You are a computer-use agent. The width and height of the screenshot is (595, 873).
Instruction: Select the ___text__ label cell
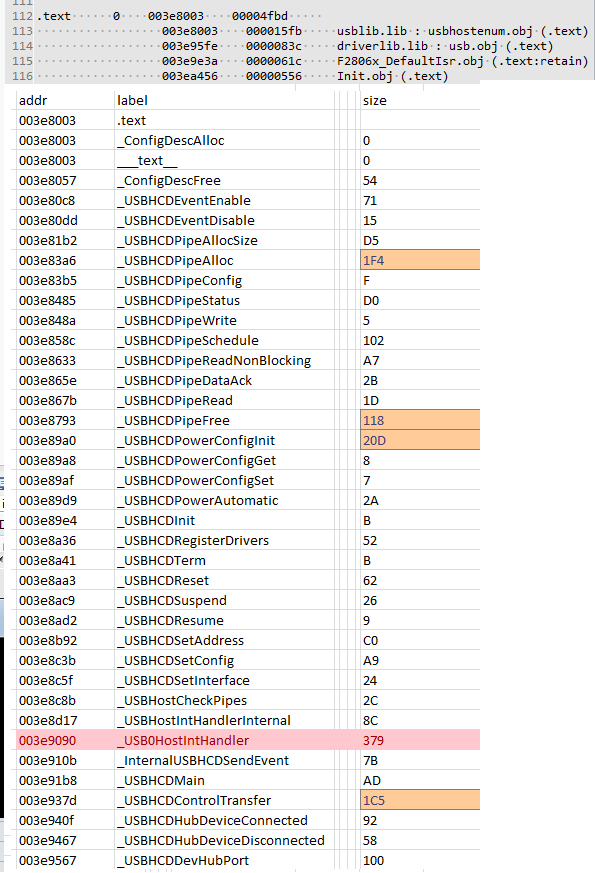tap(224, 160)
